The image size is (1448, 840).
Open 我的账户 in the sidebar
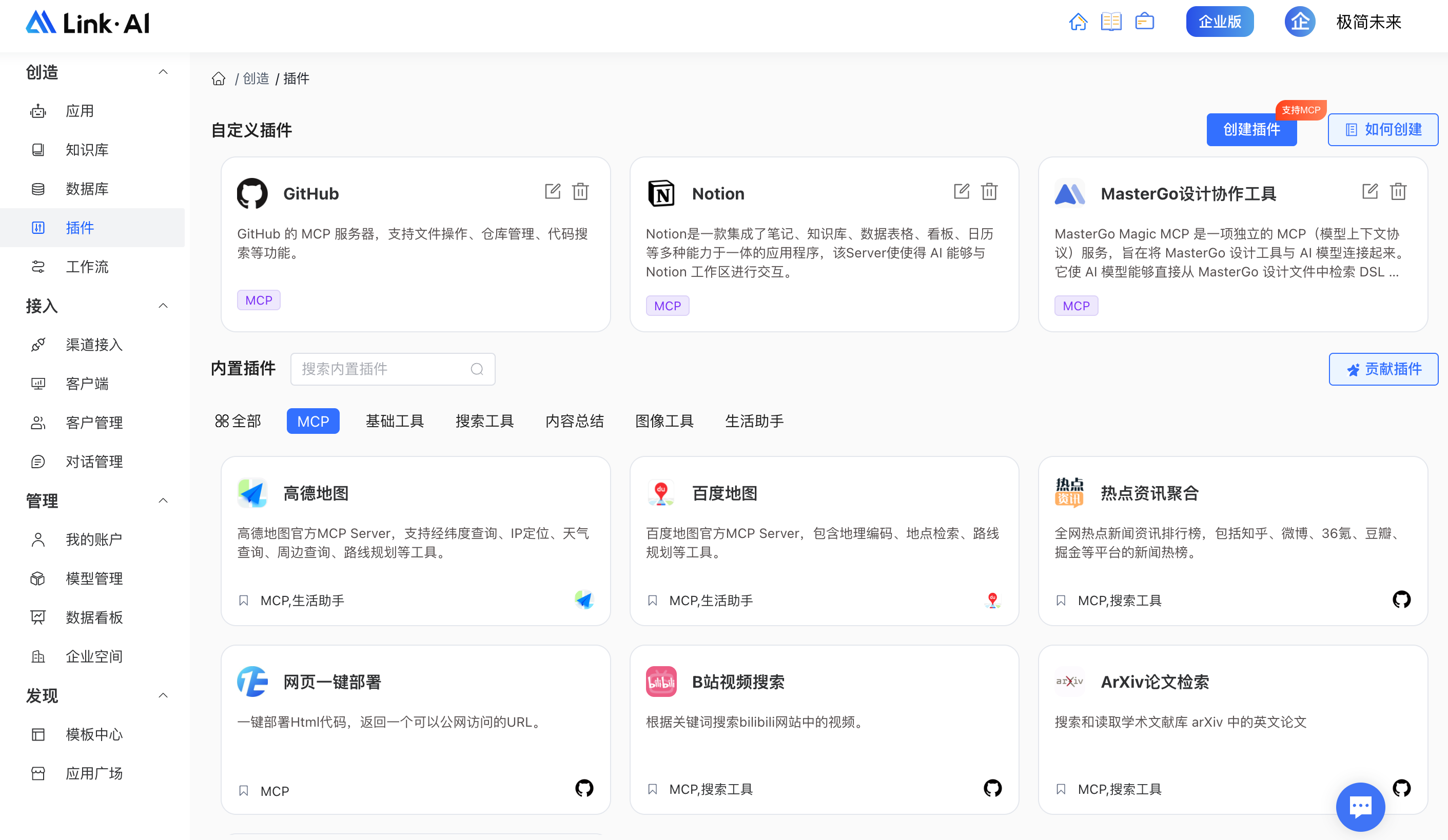click(x=92, y=539)
